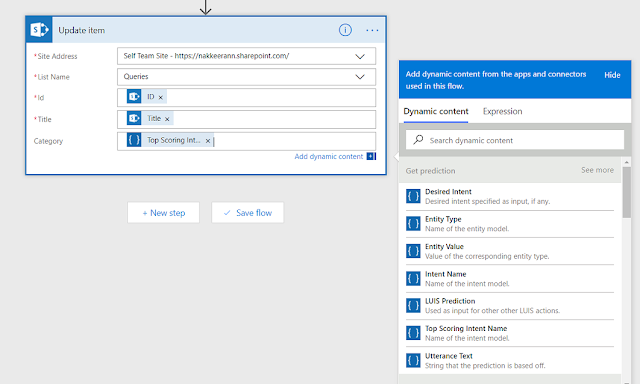
Task: Click the Save flow button
Action: coord(247,213)
